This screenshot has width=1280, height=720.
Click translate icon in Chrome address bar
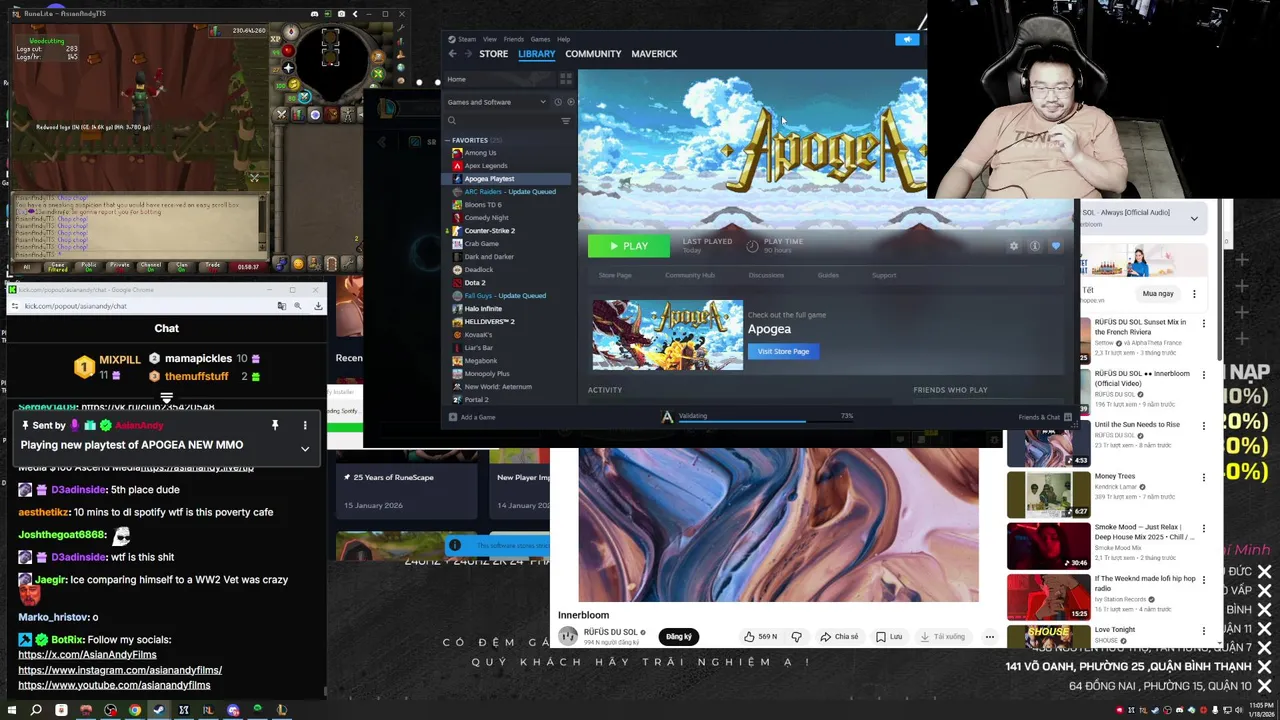[281, 305]
